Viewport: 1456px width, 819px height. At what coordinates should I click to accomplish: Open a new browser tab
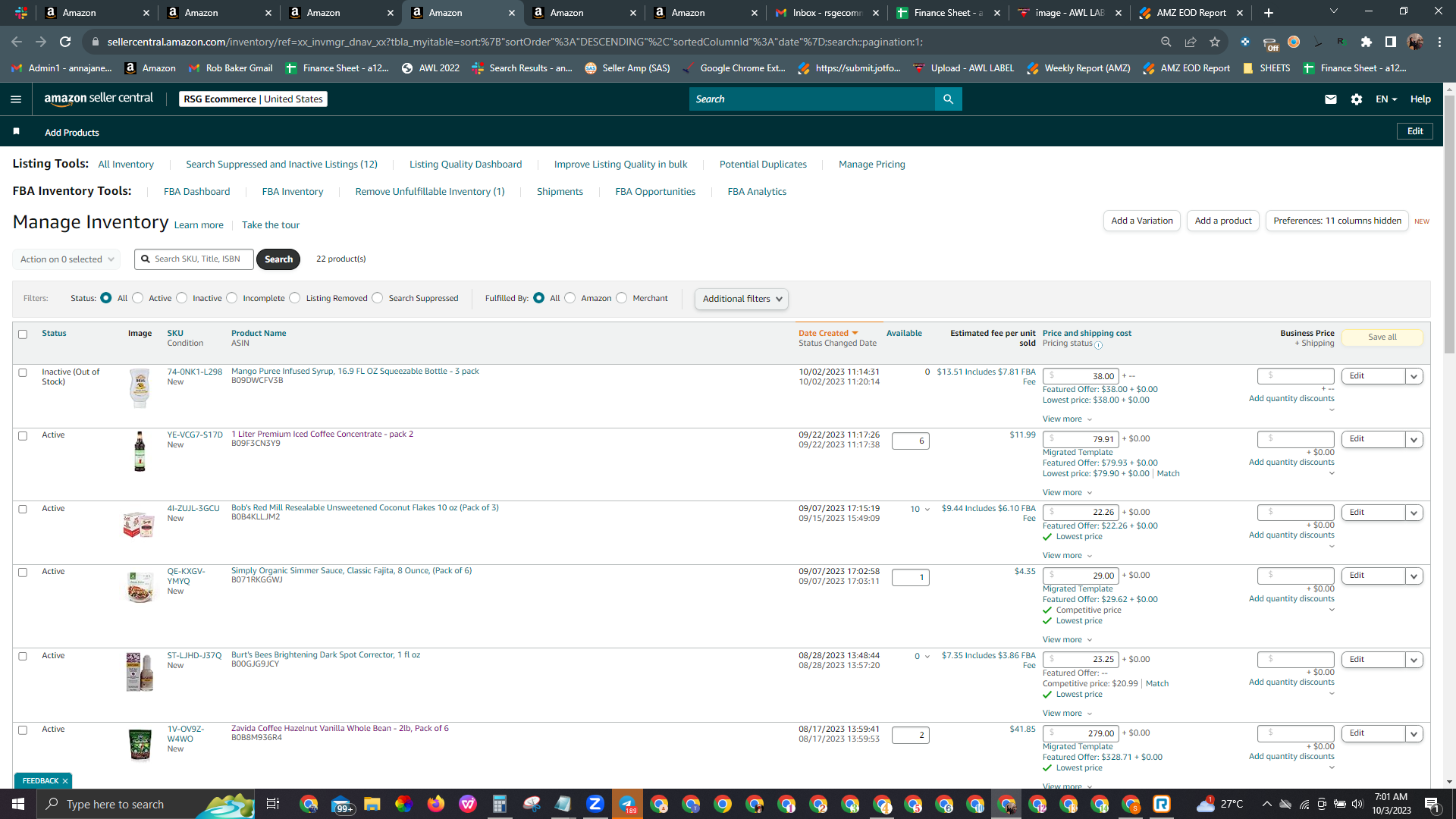point(1268,13)
